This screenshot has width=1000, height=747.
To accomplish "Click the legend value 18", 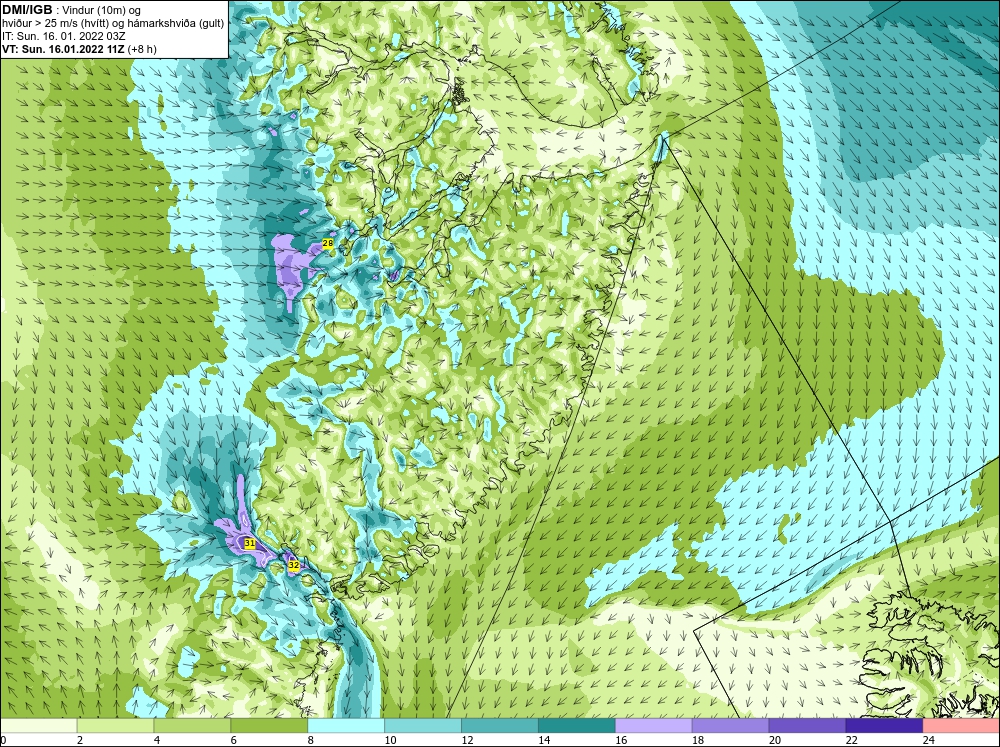I will click(x=698, y=740).
